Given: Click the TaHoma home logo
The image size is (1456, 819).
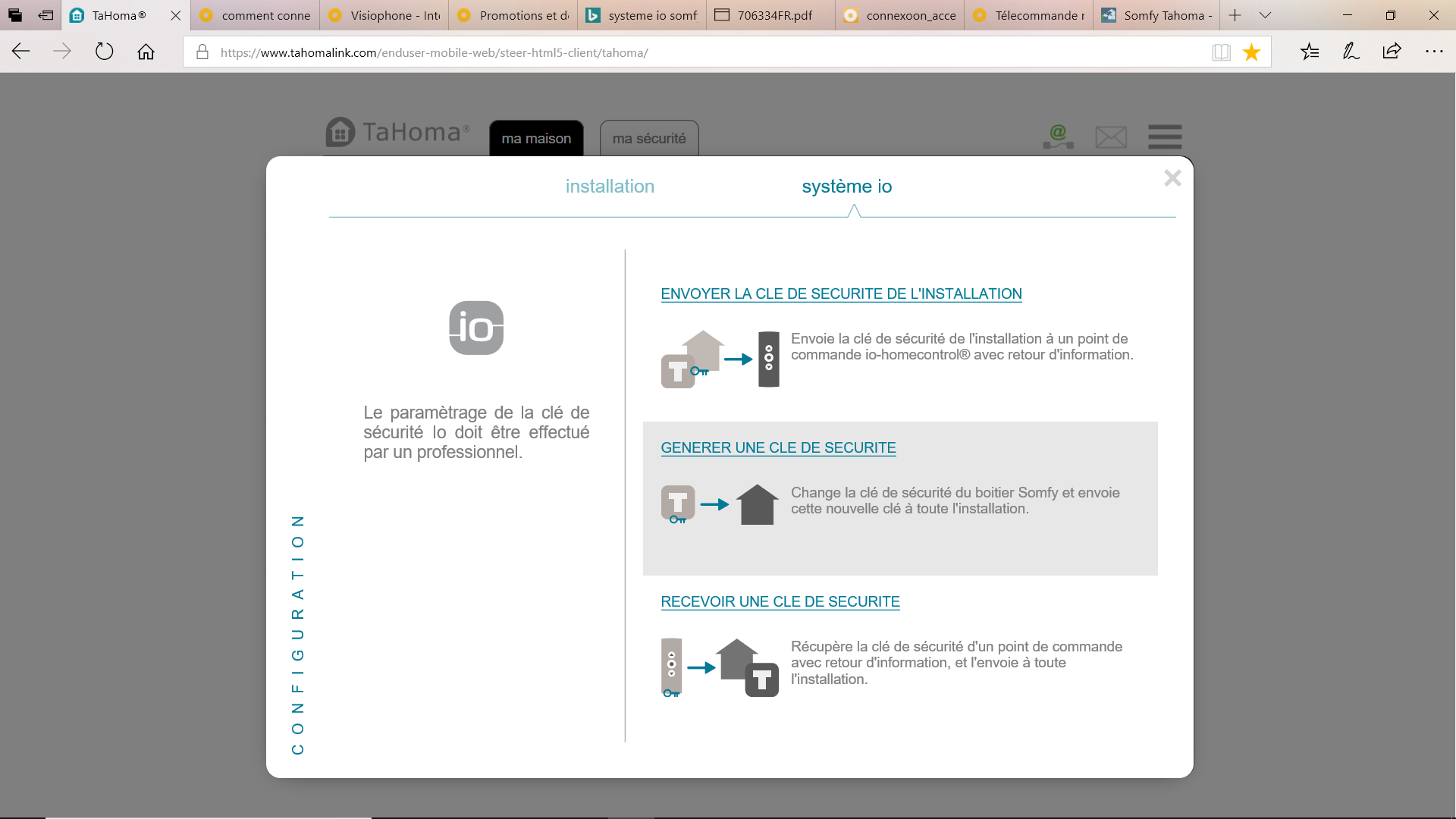Looking at the screenshot, I should [398, 132].
